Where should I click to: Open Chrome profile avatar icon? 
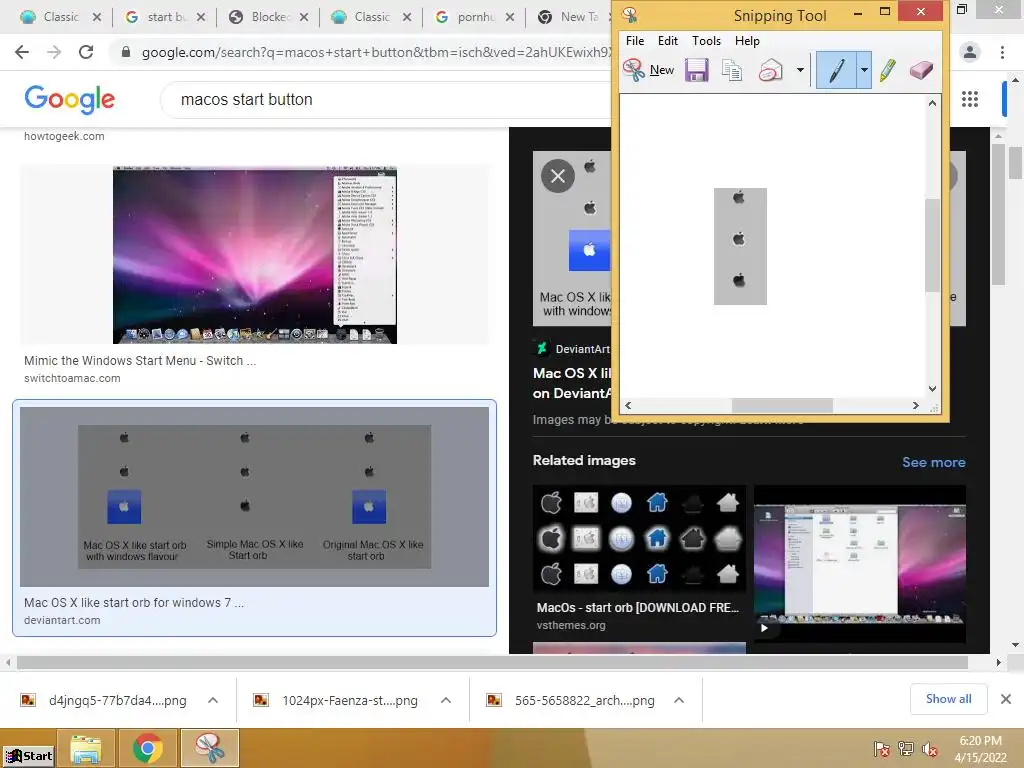(x=970, y=52)
